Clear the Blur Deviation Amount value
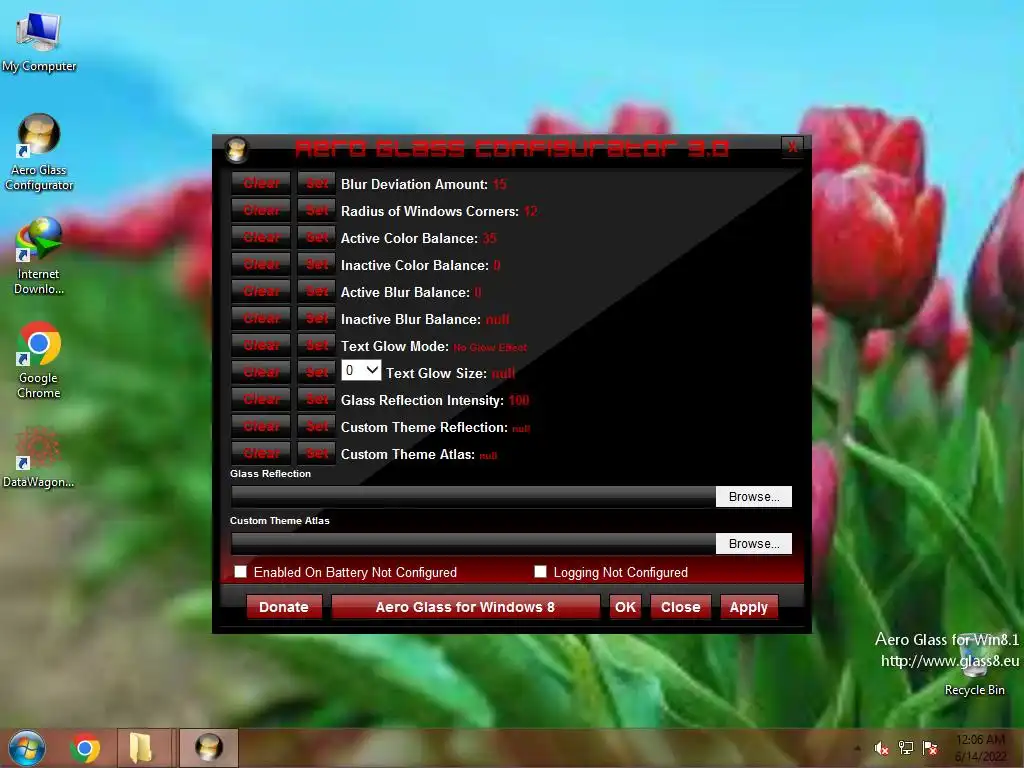This screenshot has width=1024, height=768. 261,184
